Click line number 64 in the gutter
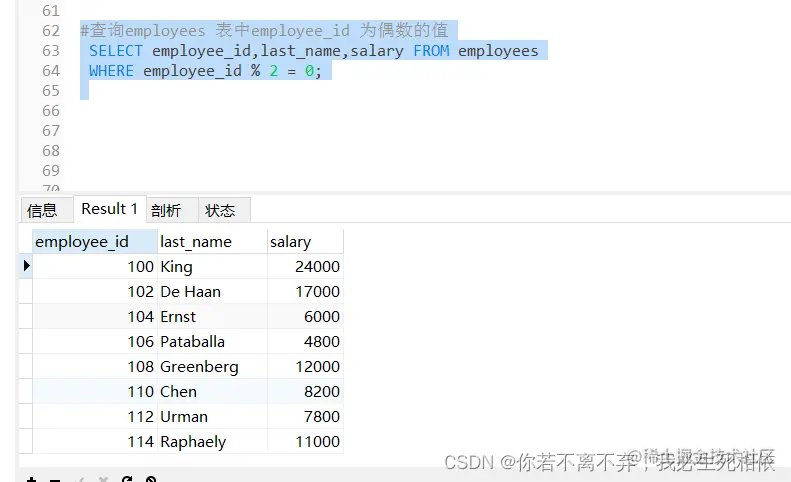 pyautogui.click(x=51, y=71)
